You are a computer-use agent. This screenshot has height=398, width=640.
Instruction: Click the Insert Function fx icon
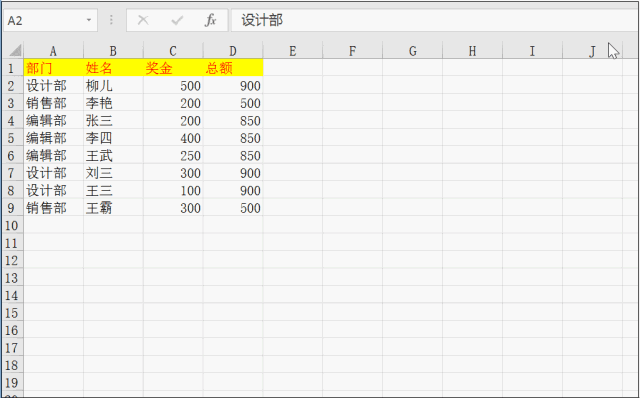click(210, 20)
